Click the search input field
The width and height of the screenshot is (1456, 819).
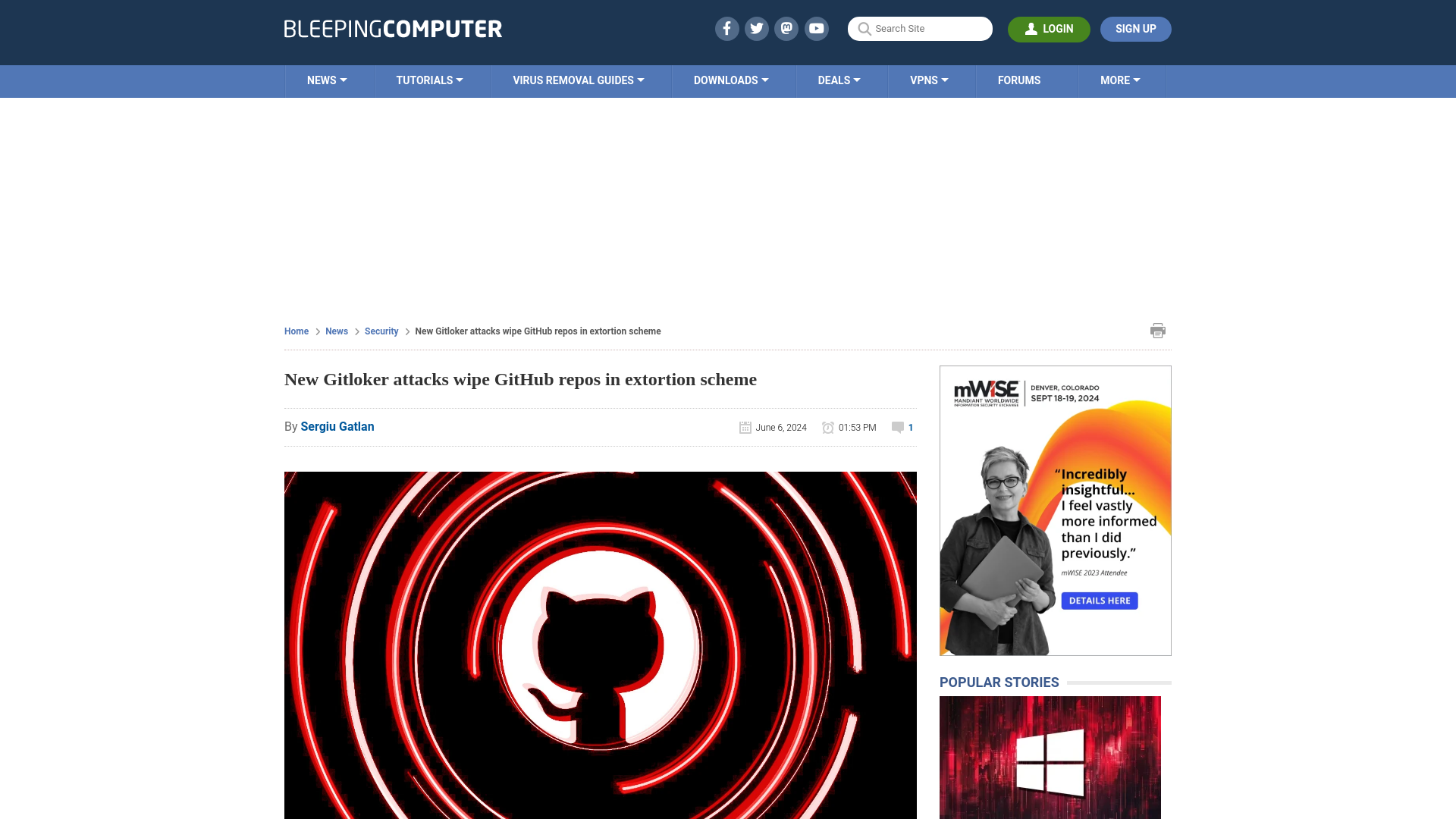pyautogui.click(x=920, y=29)
